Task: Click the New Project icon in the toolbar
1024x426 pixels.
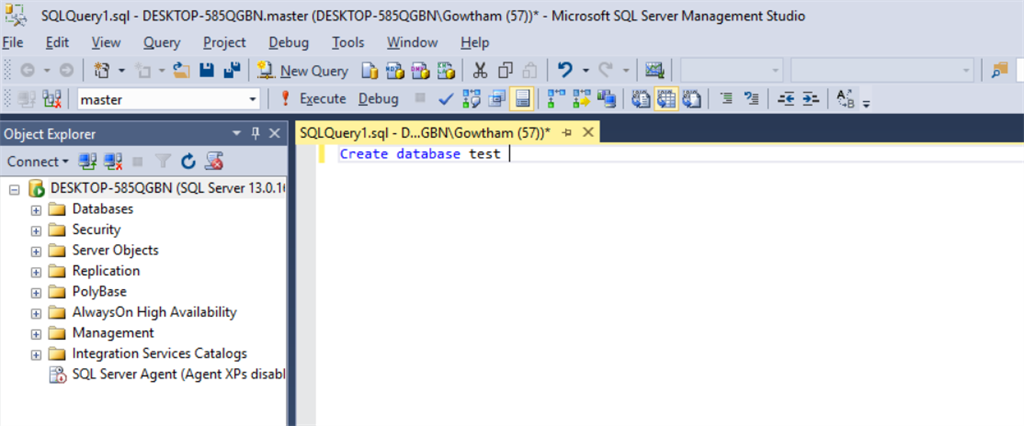Action: [102, 70]
